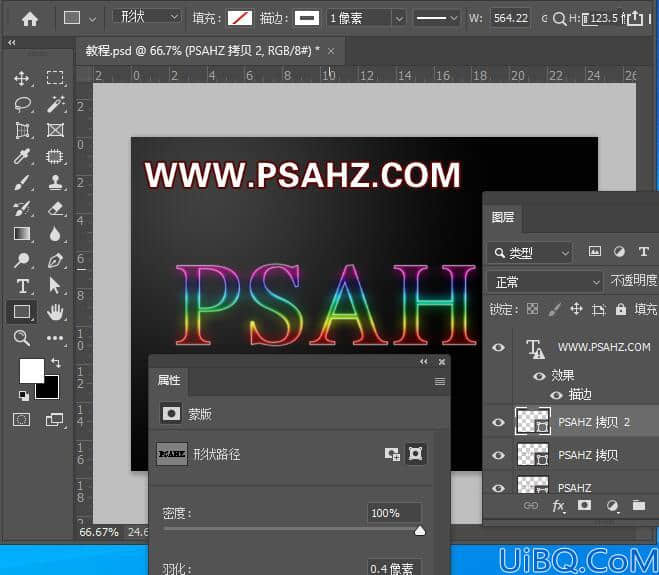Filter layers by adjustment type
This screenshot has width=659, height=575.
point(619,251)
